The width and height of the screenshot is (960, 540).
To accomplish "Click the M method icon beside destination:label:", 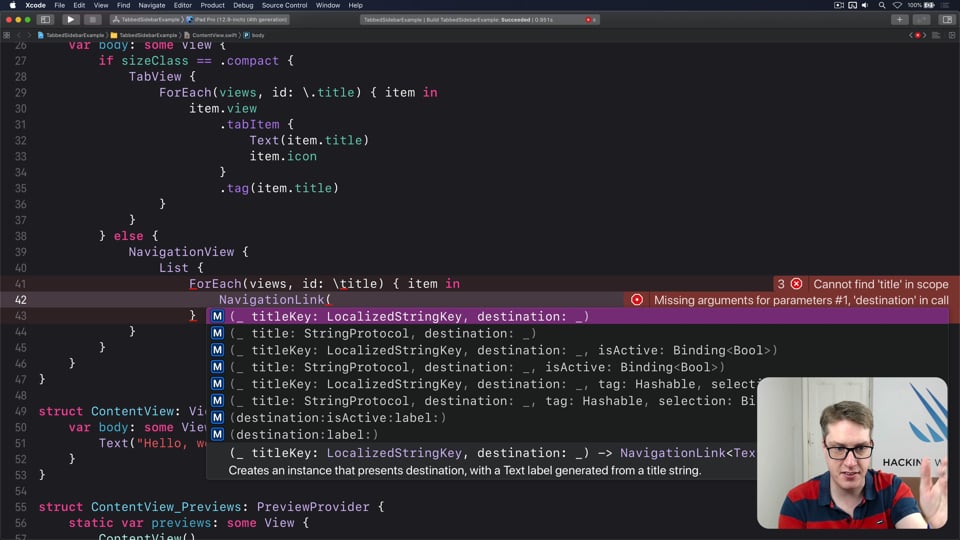I will [x=217, y=435].
